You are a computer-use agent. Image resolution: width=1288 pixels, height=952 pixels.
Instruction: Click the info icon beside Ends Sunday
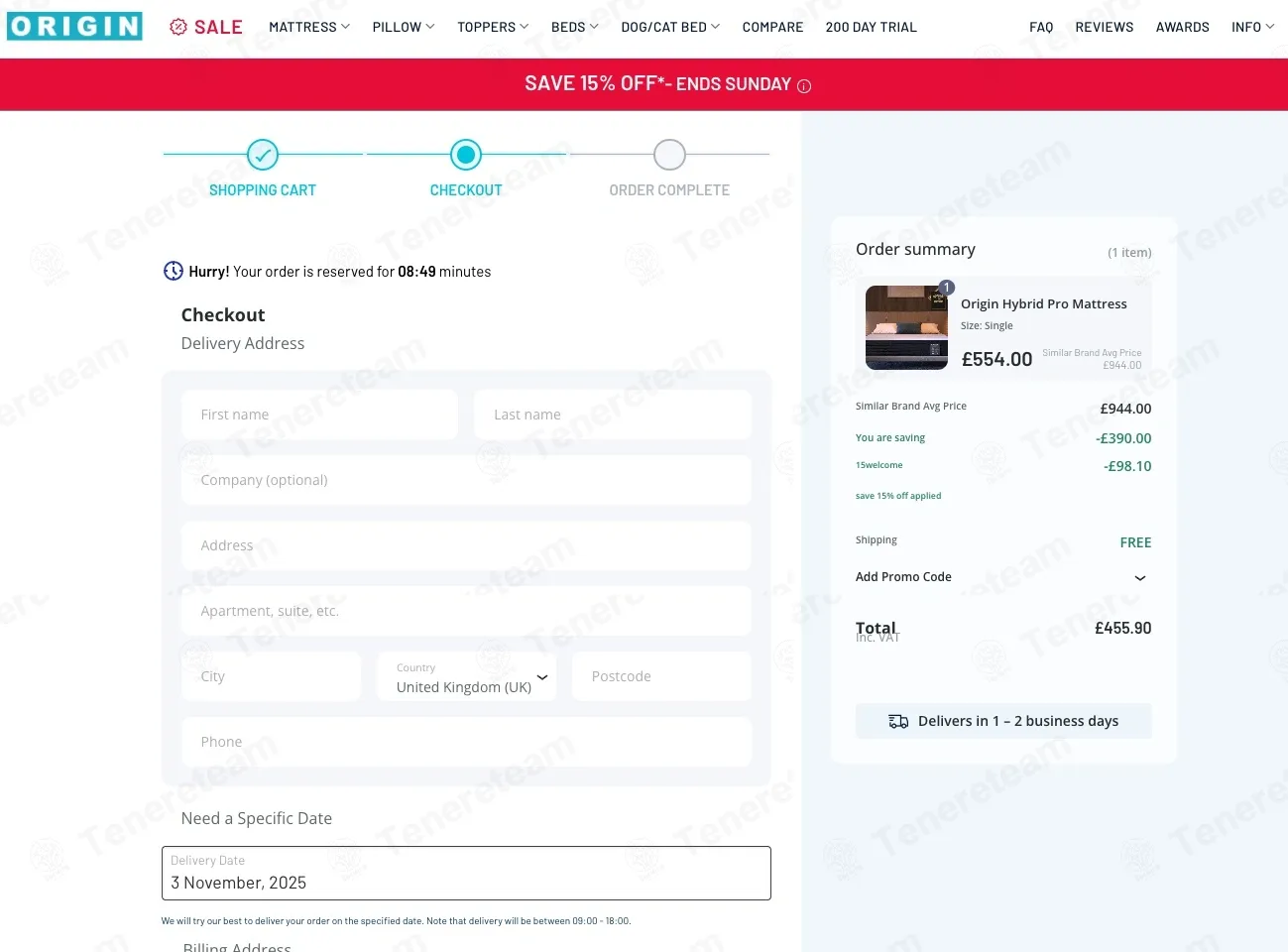click(804, 86)
